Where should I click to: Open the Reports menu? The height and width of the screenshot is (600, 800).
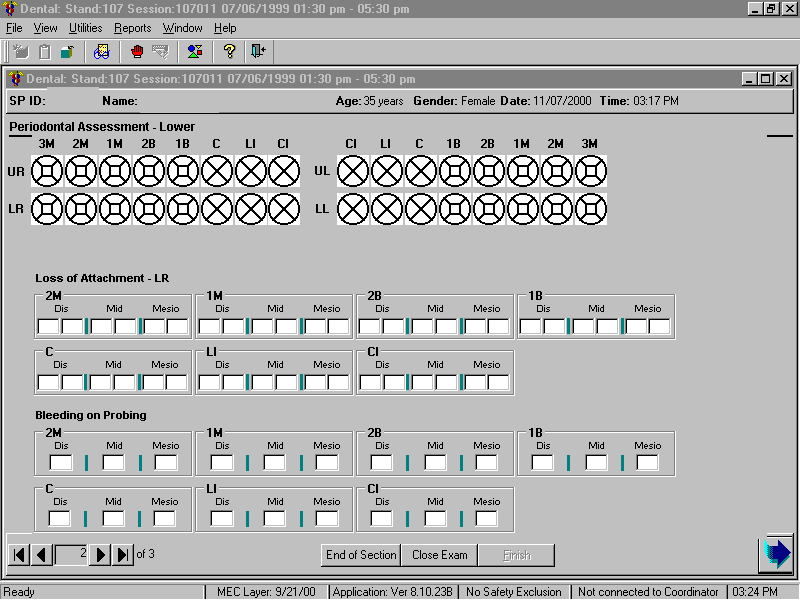[132, 28]
